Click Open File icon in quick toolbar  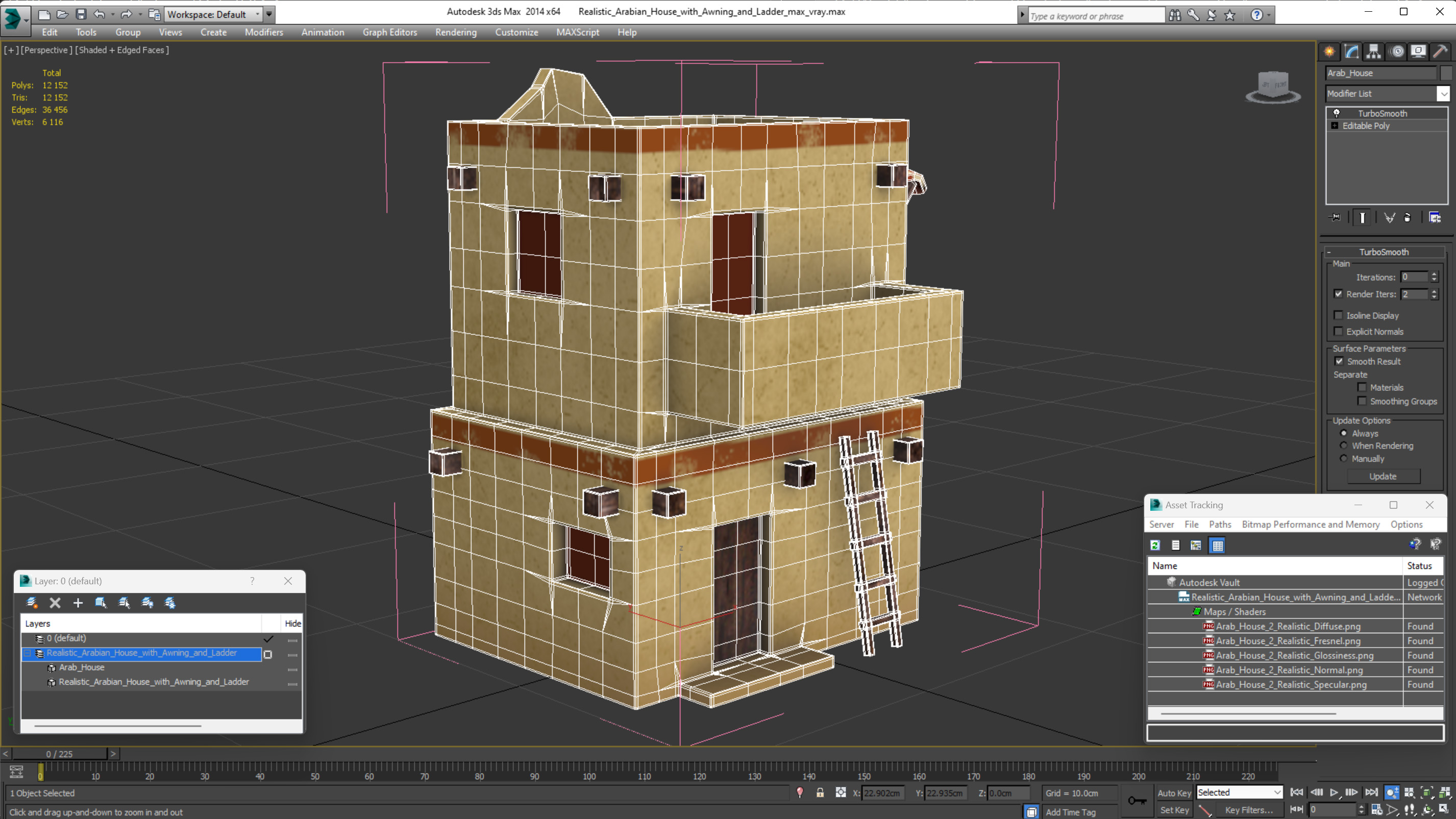(63, 14)
